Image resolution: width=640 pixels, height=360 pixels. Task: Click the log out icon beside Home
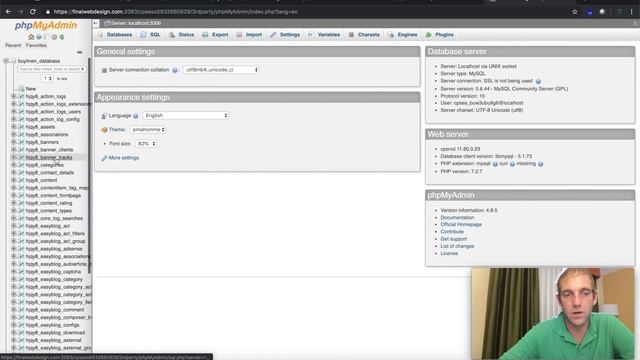[39, 37]
